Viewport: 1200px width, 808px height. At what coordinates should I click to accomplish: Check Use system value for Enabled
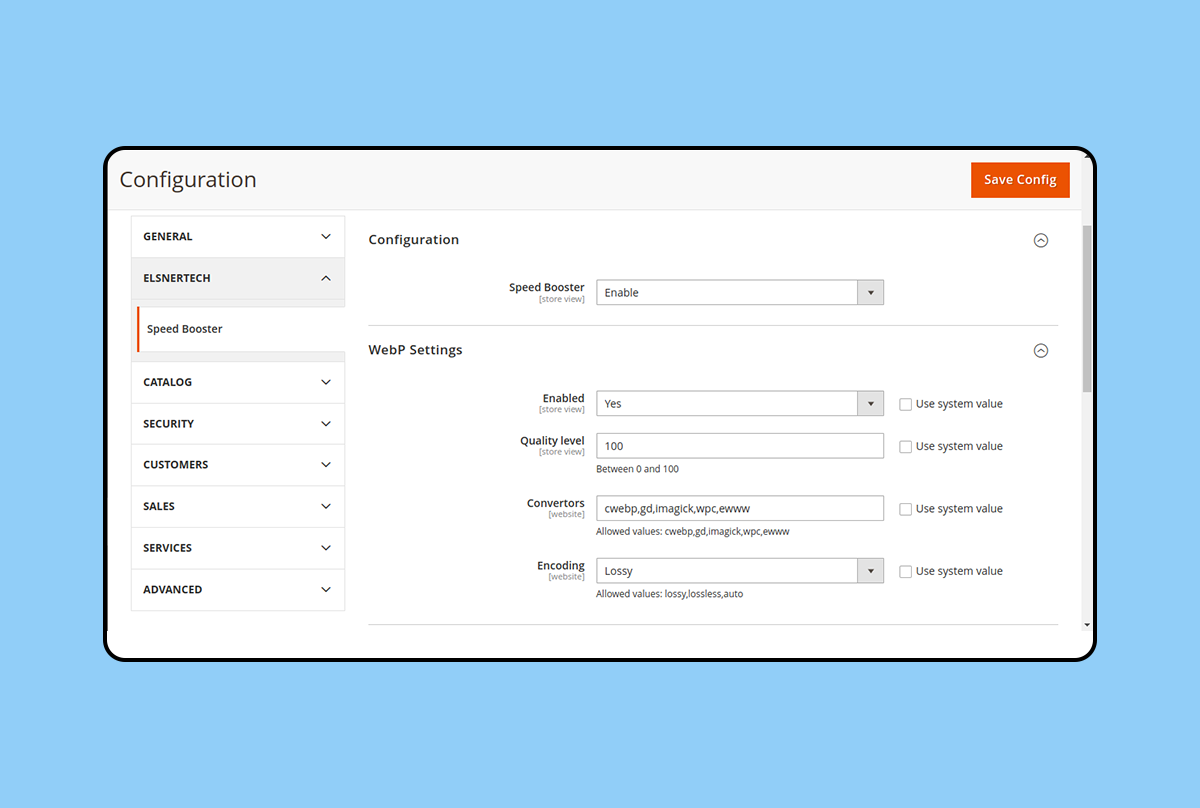(x=905, y=404)
